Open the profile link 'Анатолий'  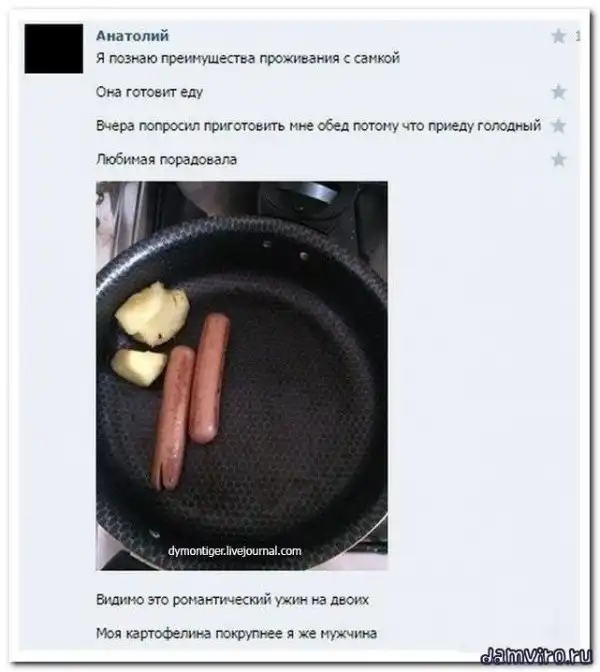tap(132, 36)
